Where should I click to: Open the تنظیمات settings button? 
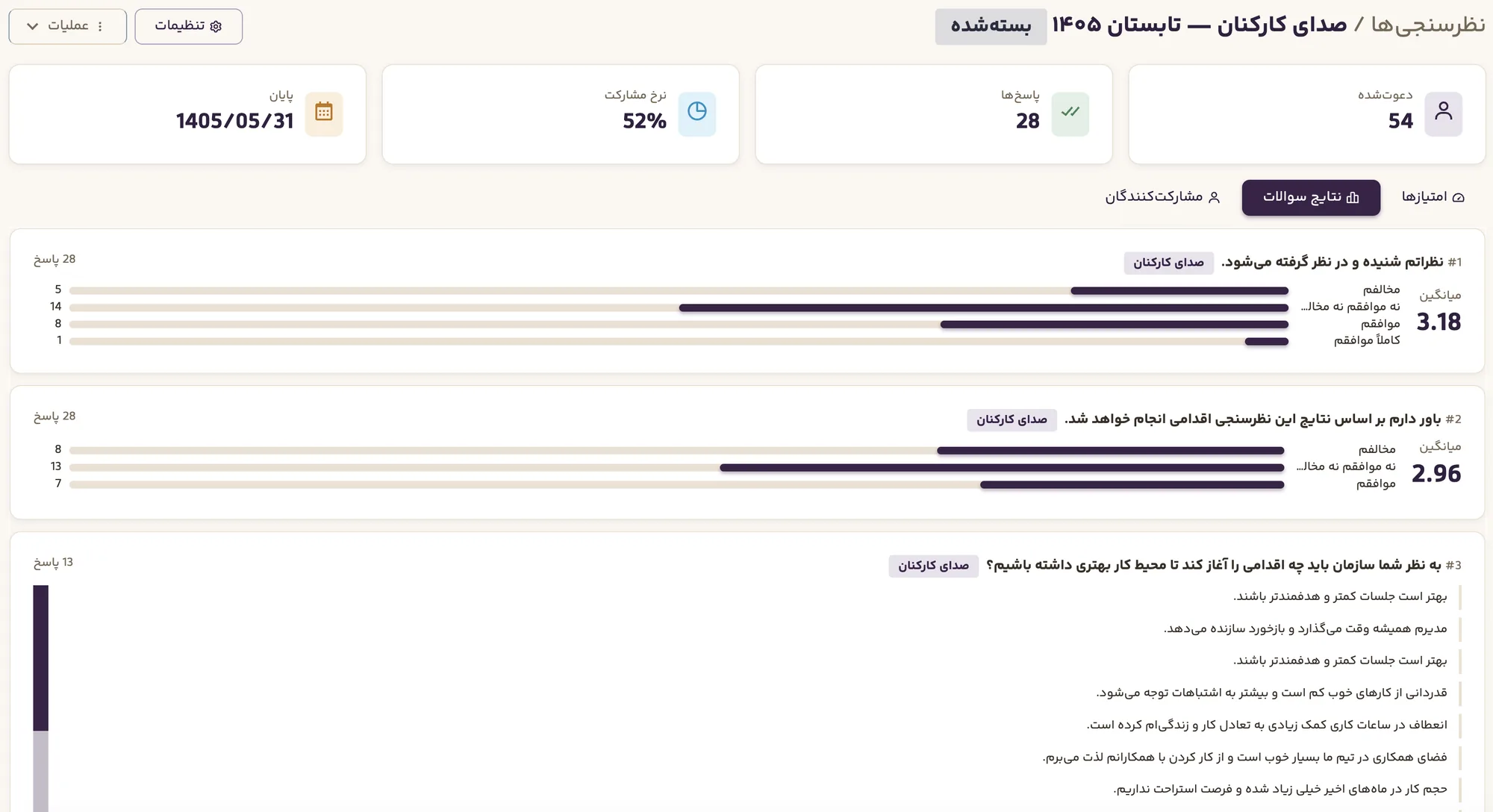point(188,26)
